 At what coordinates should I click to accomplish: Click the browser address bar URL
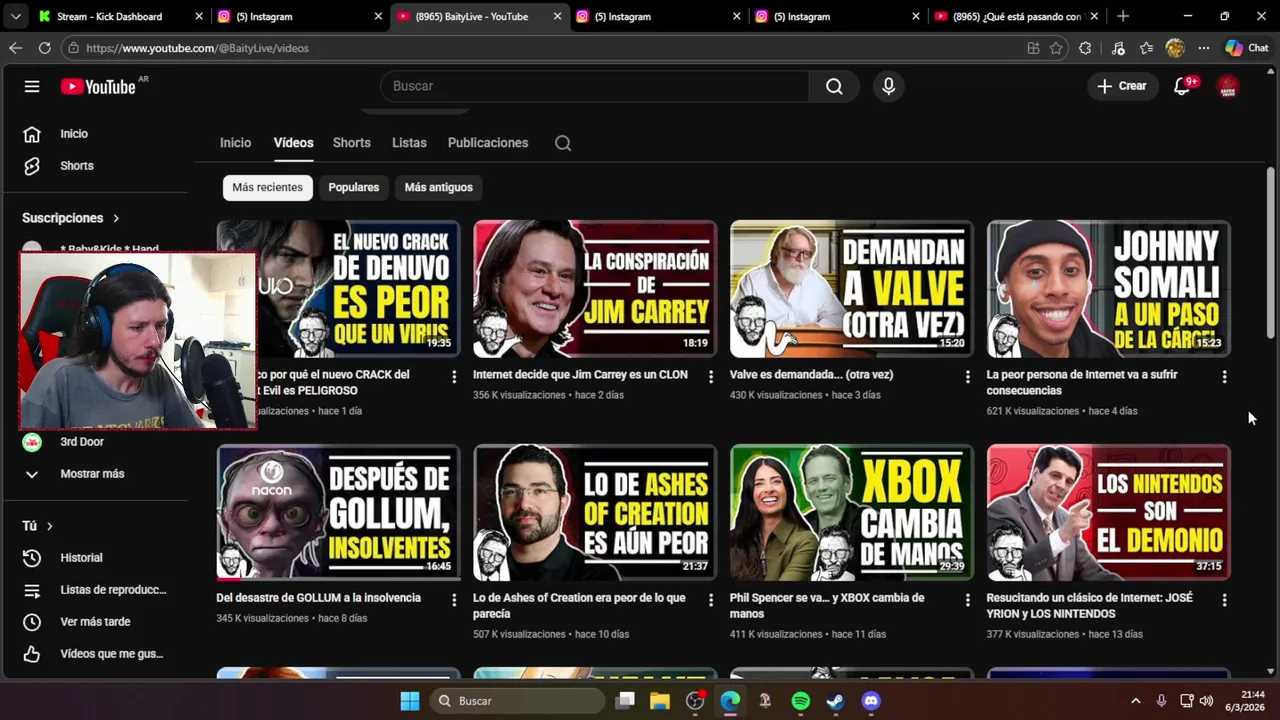click(197, 48)
